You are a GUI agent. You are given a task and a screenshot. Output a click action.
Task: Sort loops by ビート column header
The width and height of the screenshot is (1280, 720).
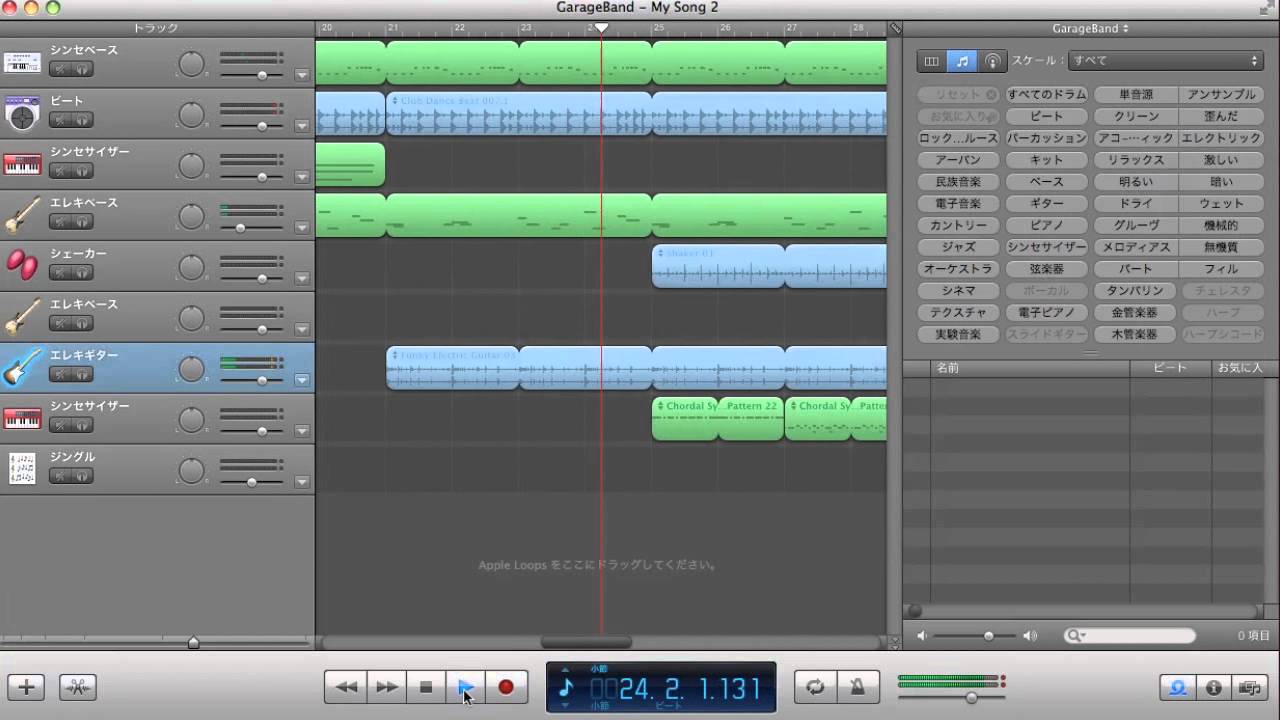[1171, 368]
